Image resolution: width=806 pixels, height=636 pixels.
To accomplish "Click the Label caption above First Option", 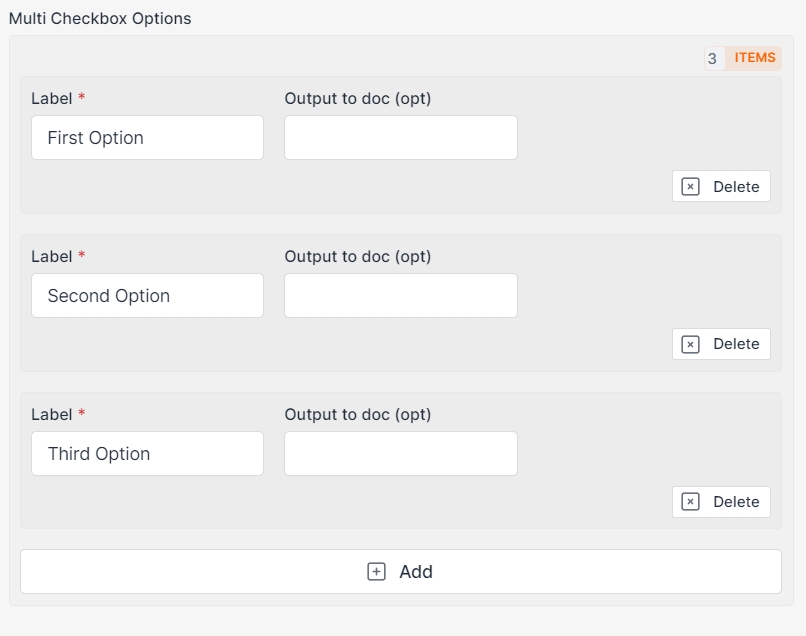I will click(52, 98).
